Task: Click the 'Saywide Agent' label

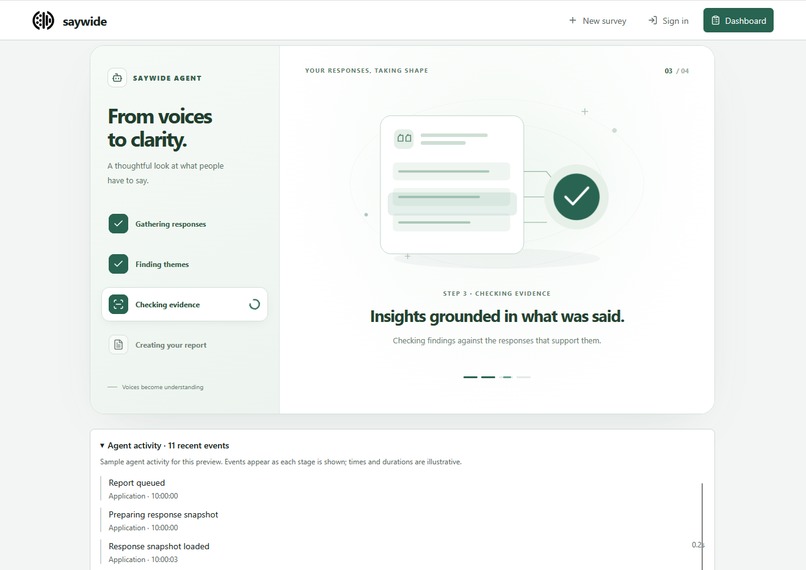Action: pyautogui.click(x=167, y=78)
